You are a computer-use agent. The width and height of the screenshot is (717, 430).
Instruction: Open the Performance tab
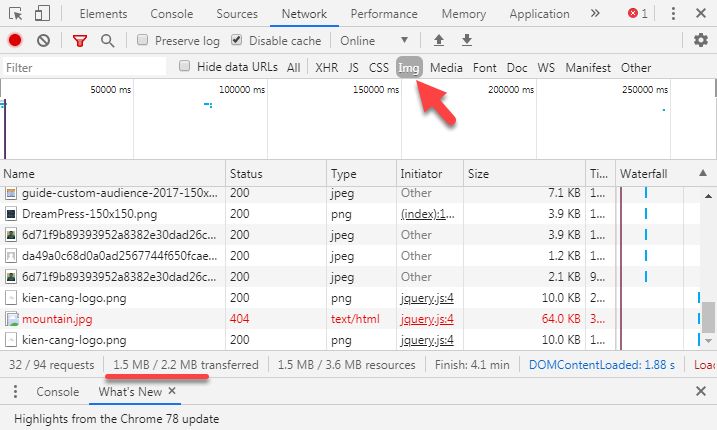click(x=384, y=14)
